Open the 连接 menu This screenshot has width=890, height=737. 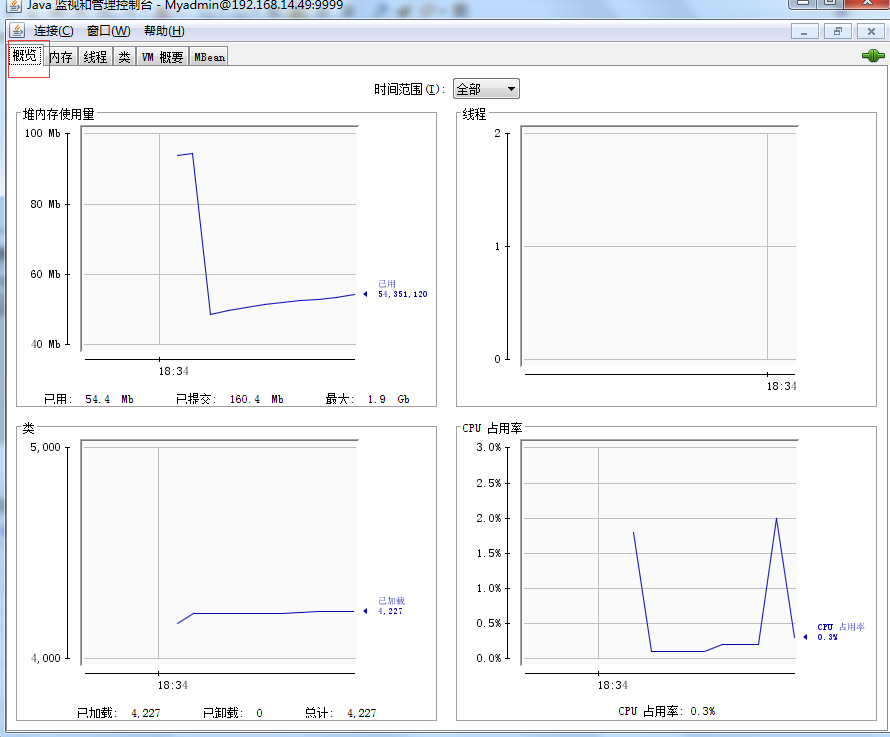[54, 31]
